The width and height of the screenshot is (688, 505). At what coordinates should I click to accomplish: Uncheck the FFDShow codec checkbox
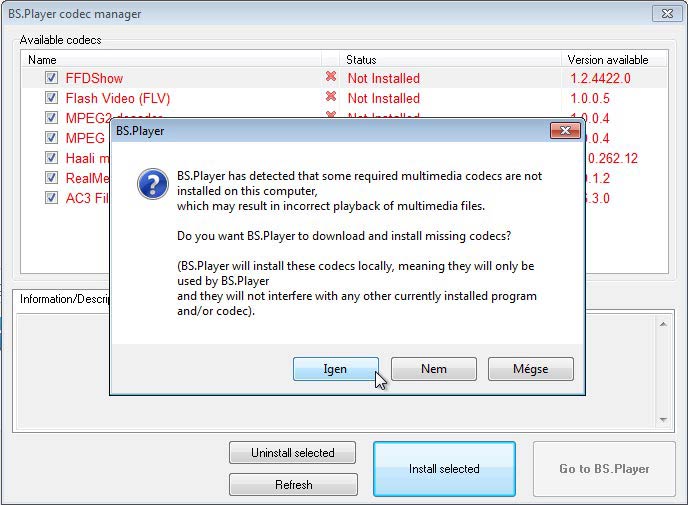pyautogui.click(x=51, y=78)
